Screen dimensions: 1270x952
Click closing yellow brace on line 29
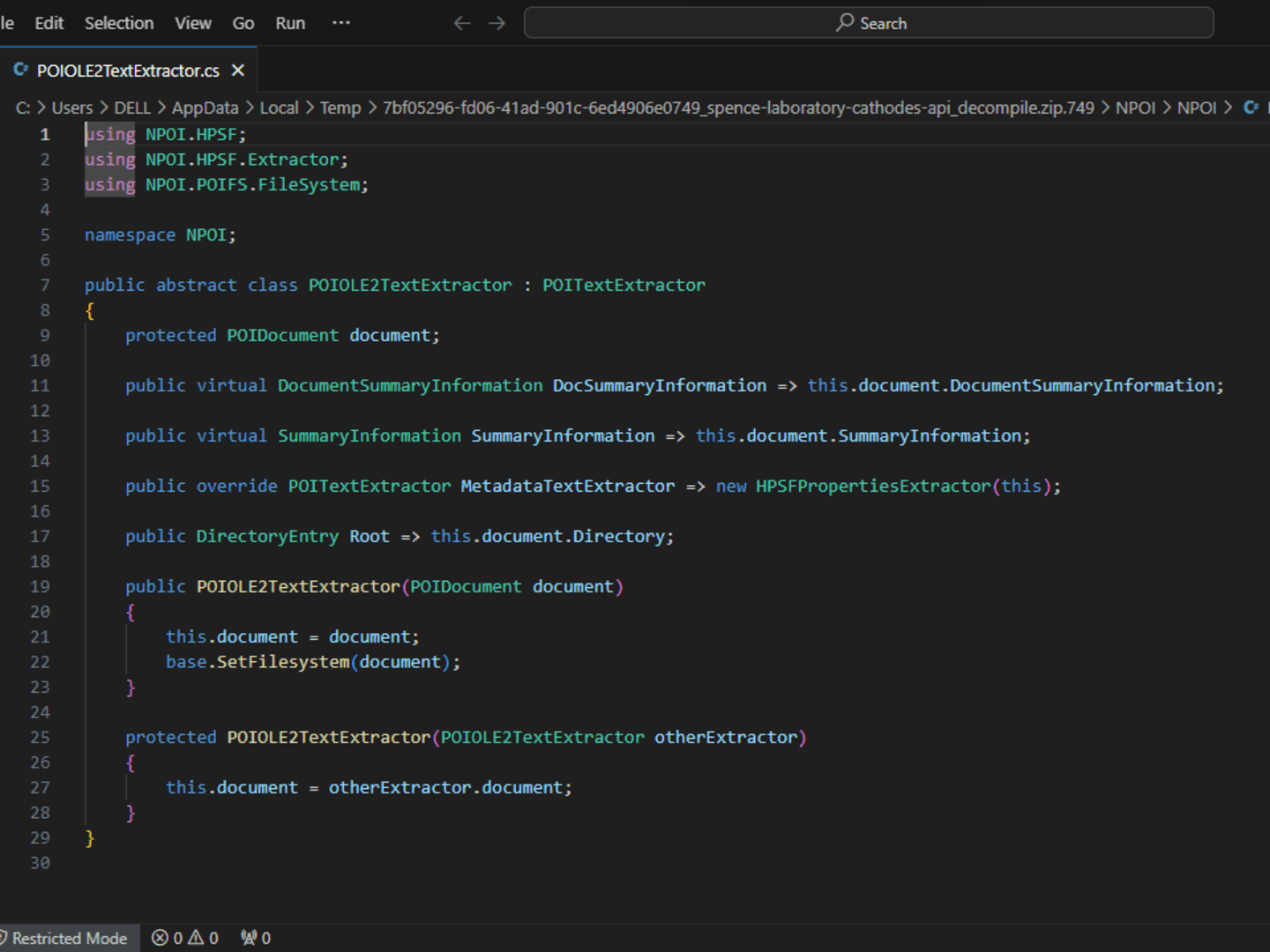[90, 837]
